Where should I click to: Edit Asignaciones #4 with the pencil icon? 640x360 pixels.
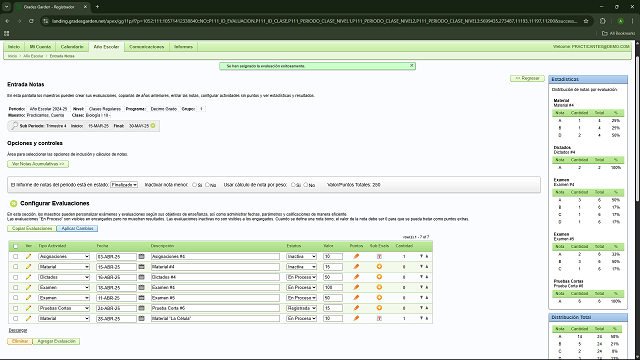pos(28,256)
